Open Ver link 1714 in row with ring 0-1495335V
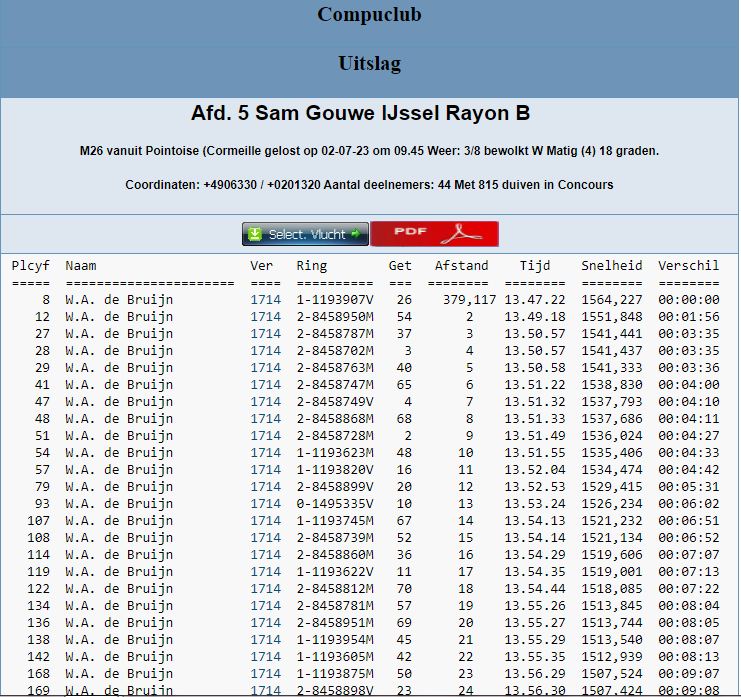Viewport: 741px width, 697px height. [x=265, y=504]
